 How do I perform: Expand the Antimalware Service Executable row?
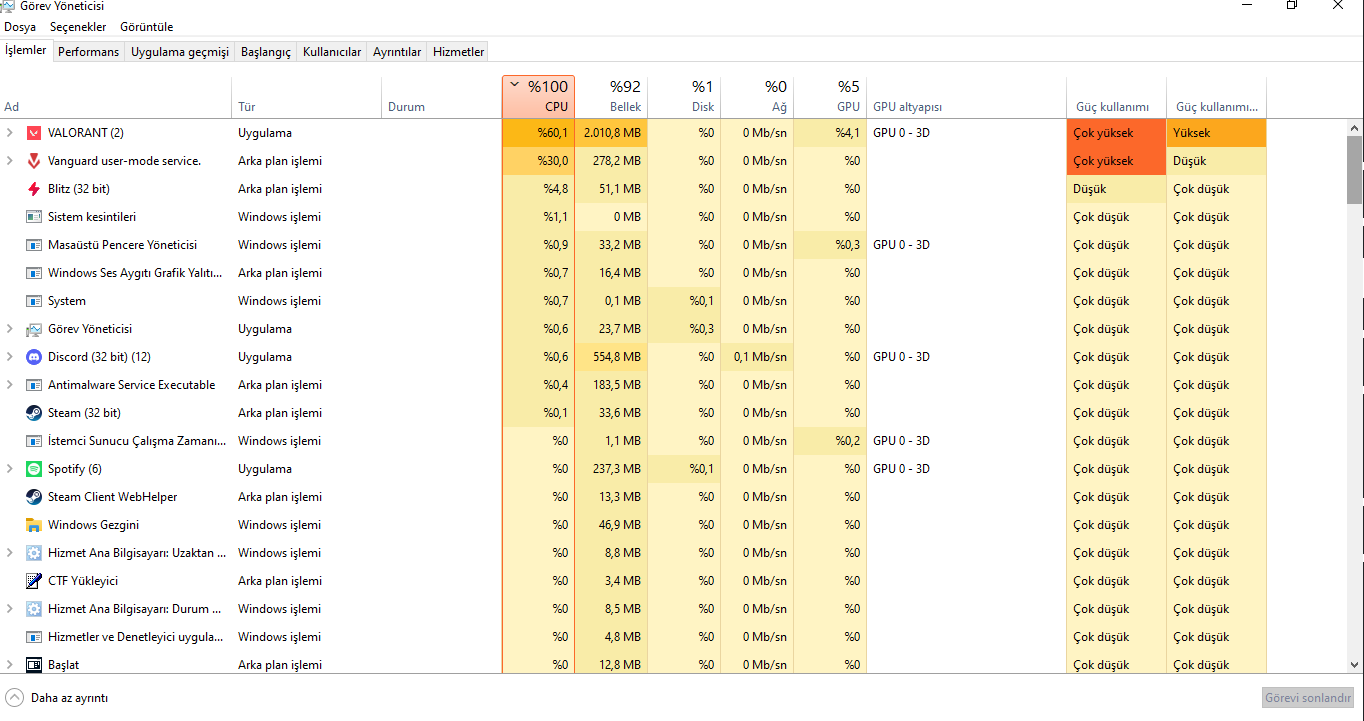(10, 385)
